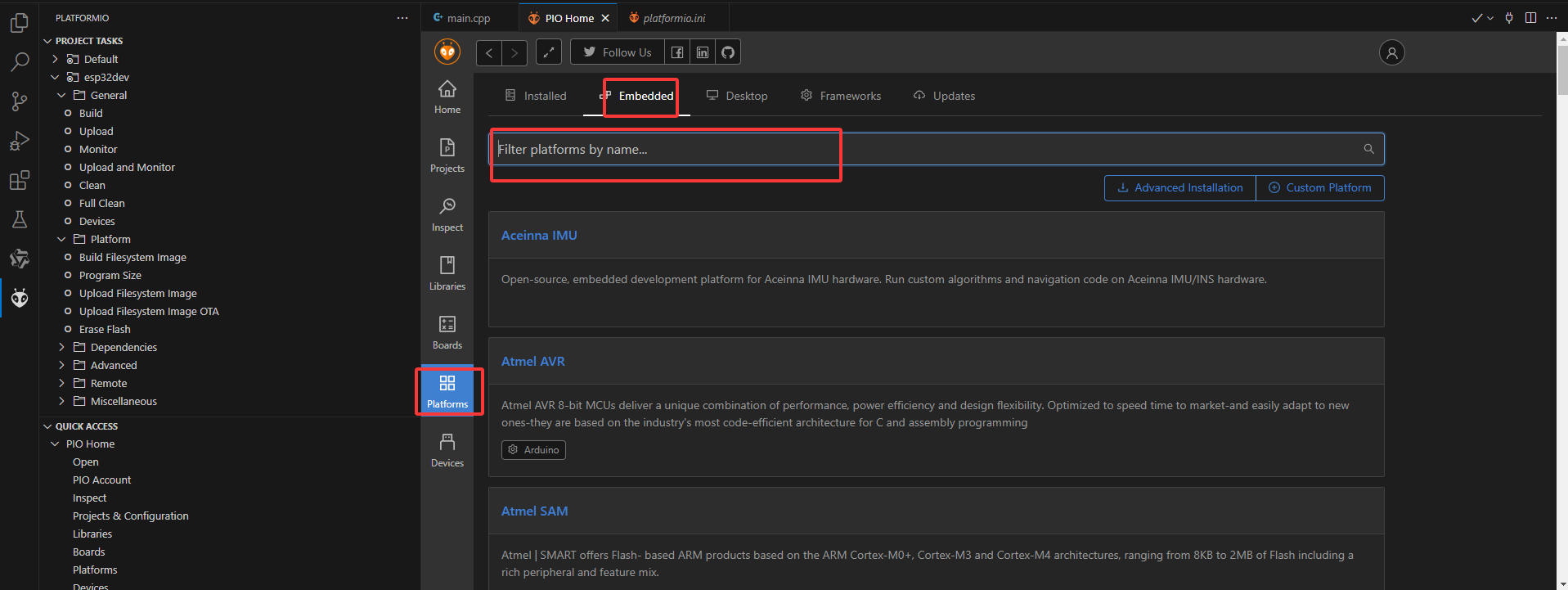Screen dimensions: 1568x590
Task: Click the split editor icon
Action: [x=1530, y=18]
